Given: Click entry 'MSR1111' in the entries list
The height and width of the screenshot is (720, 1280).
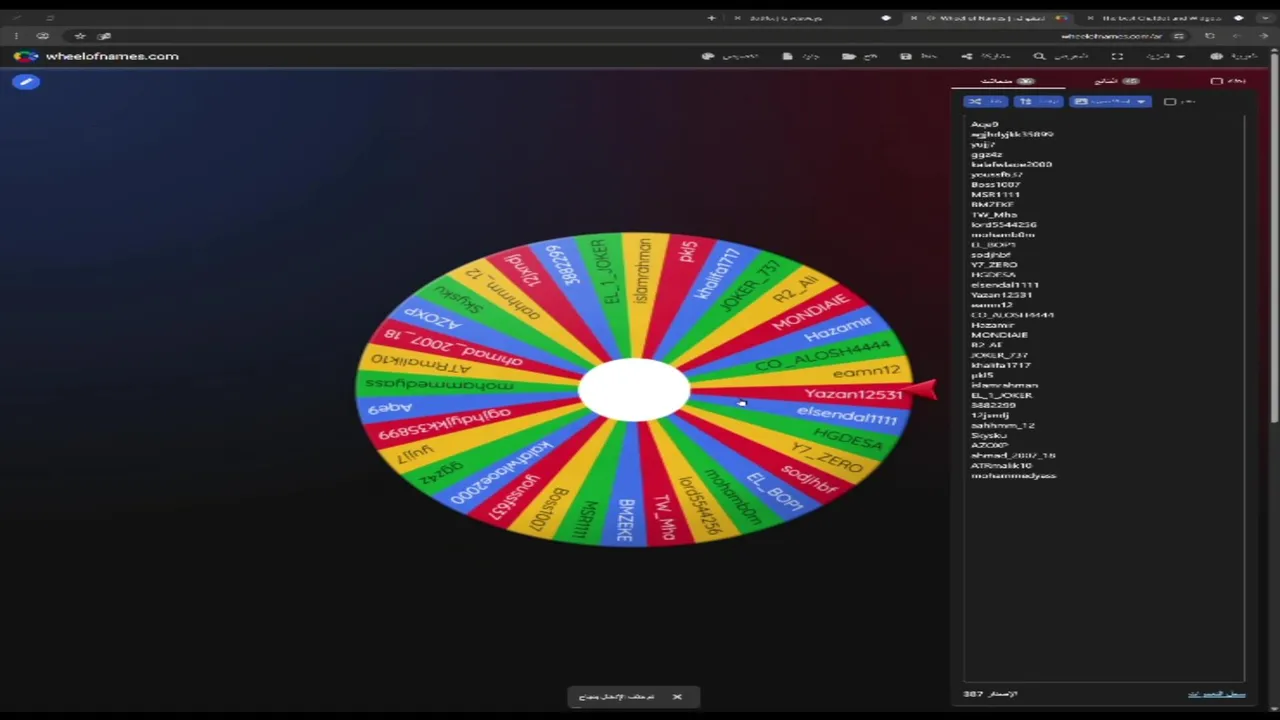Looking at the screenshot, I should (995, 195).
